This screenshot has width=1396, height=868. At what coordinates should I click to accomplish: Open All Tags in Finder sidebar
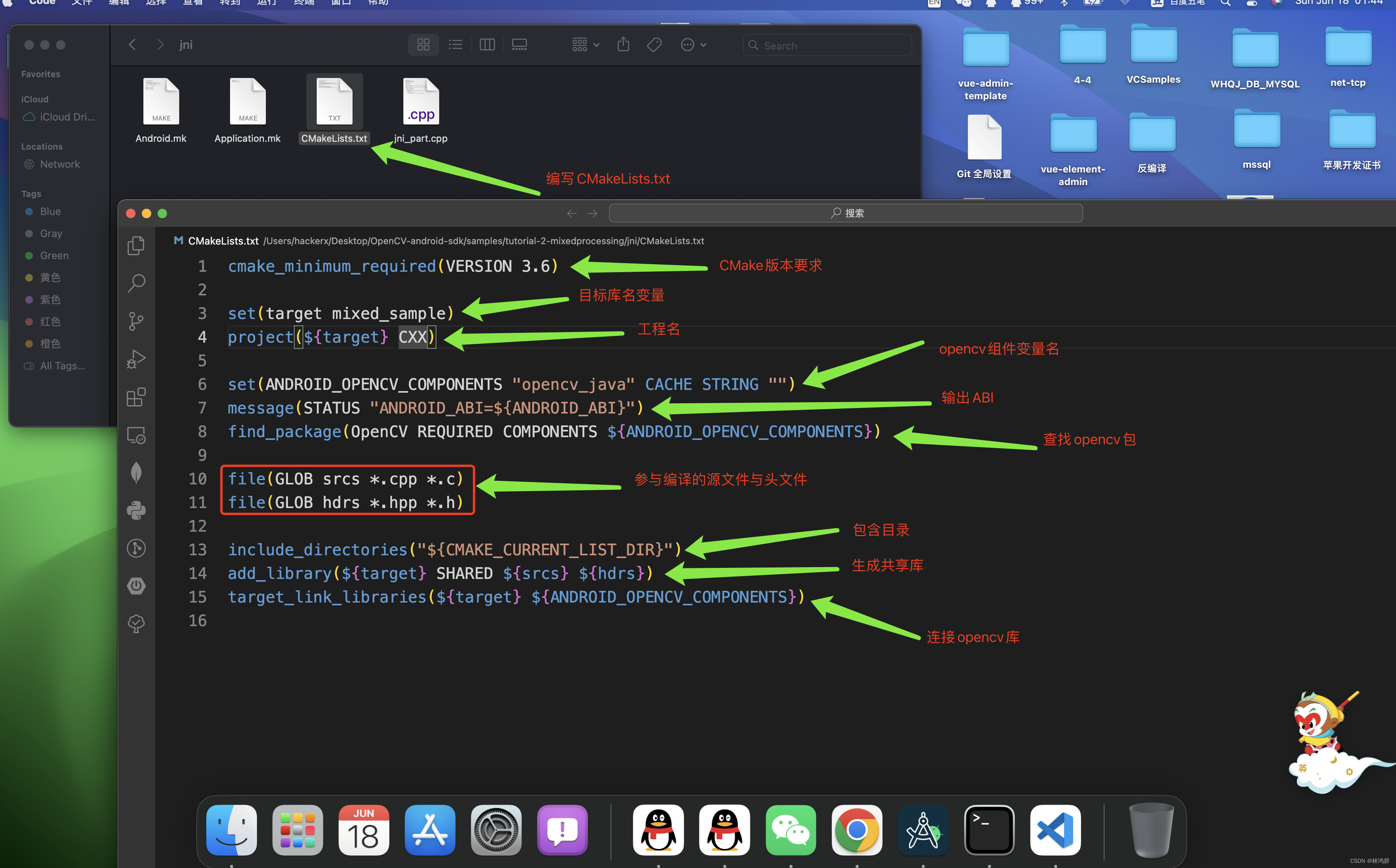click(62, 366)
